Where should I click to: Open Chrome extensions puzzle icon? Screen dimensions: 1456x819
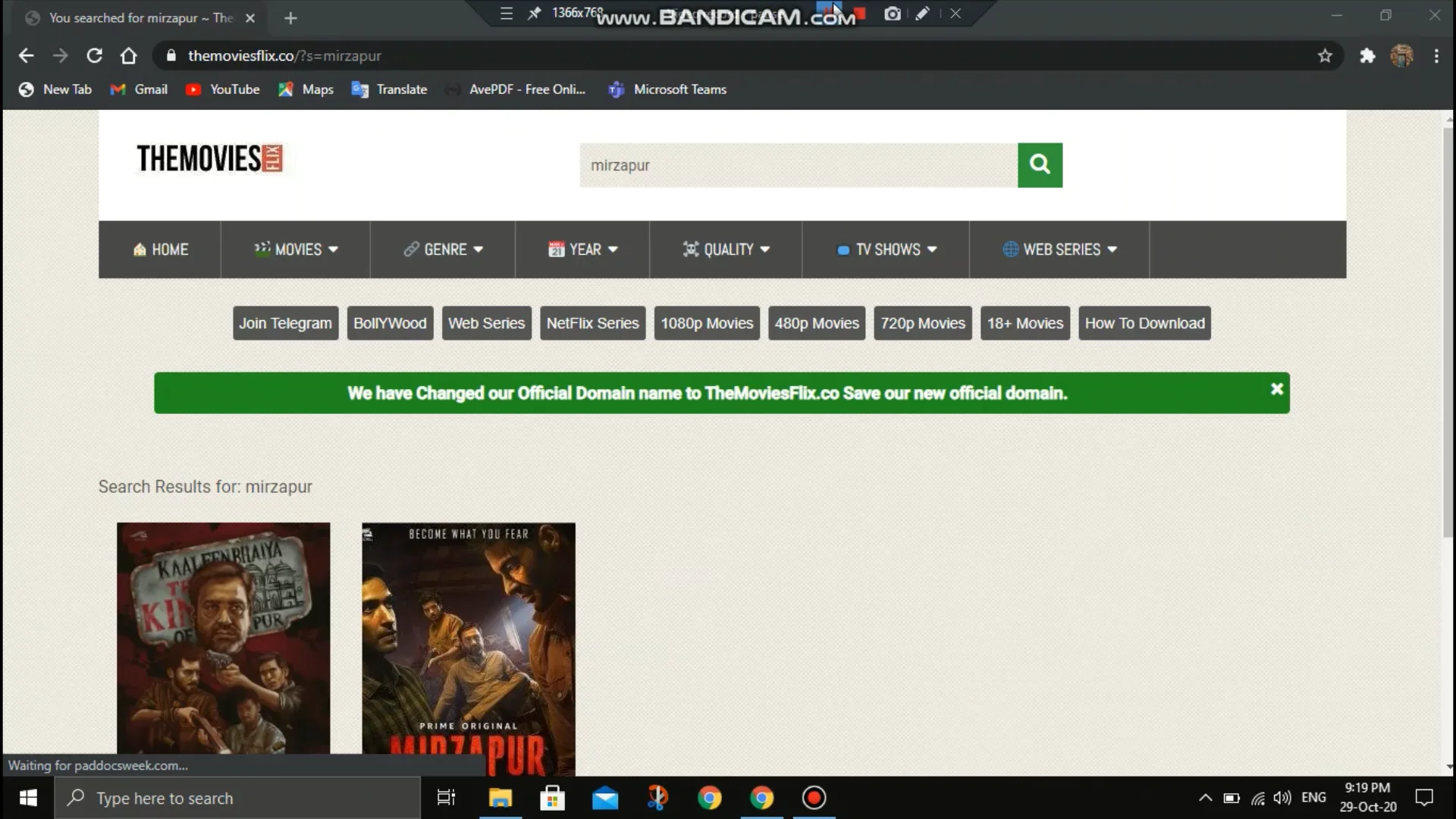pos(1367,56)
